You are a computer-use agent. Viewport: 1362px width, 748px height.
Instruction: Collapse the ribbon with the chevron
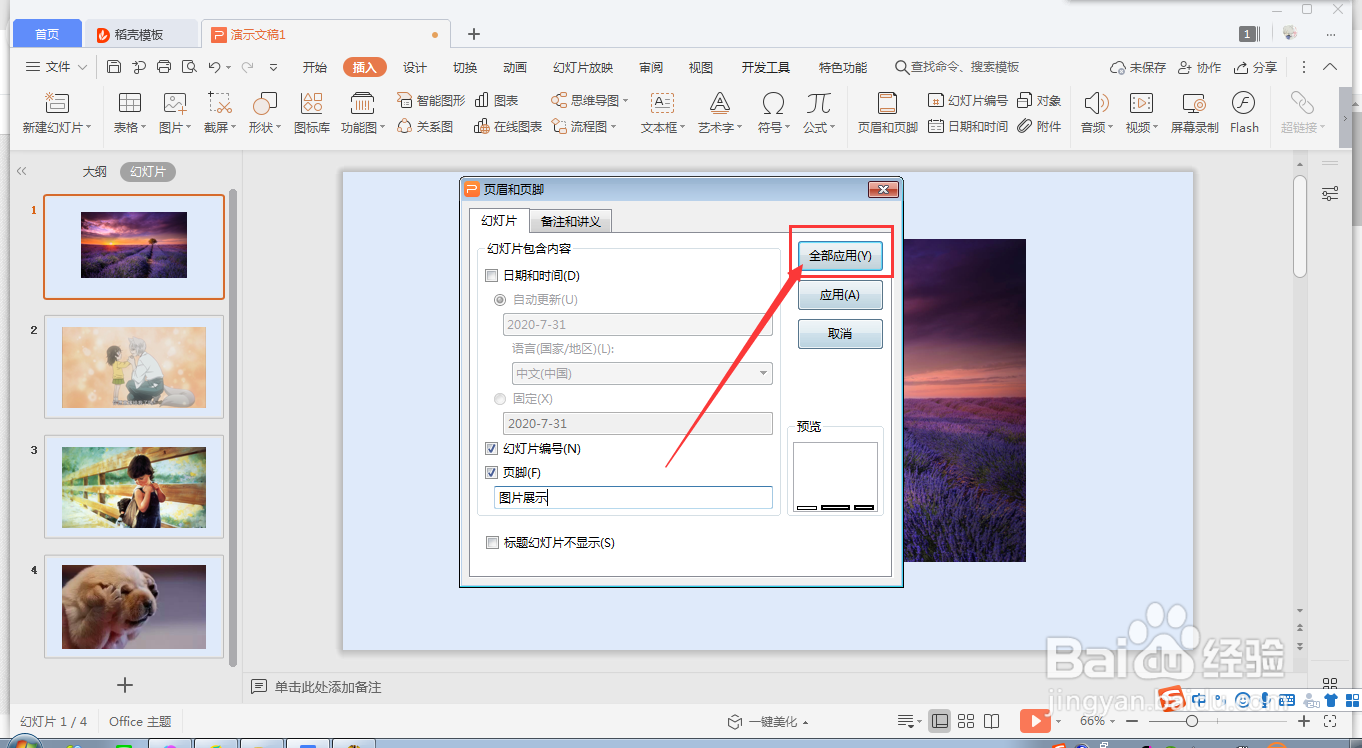coord(1330,67)
